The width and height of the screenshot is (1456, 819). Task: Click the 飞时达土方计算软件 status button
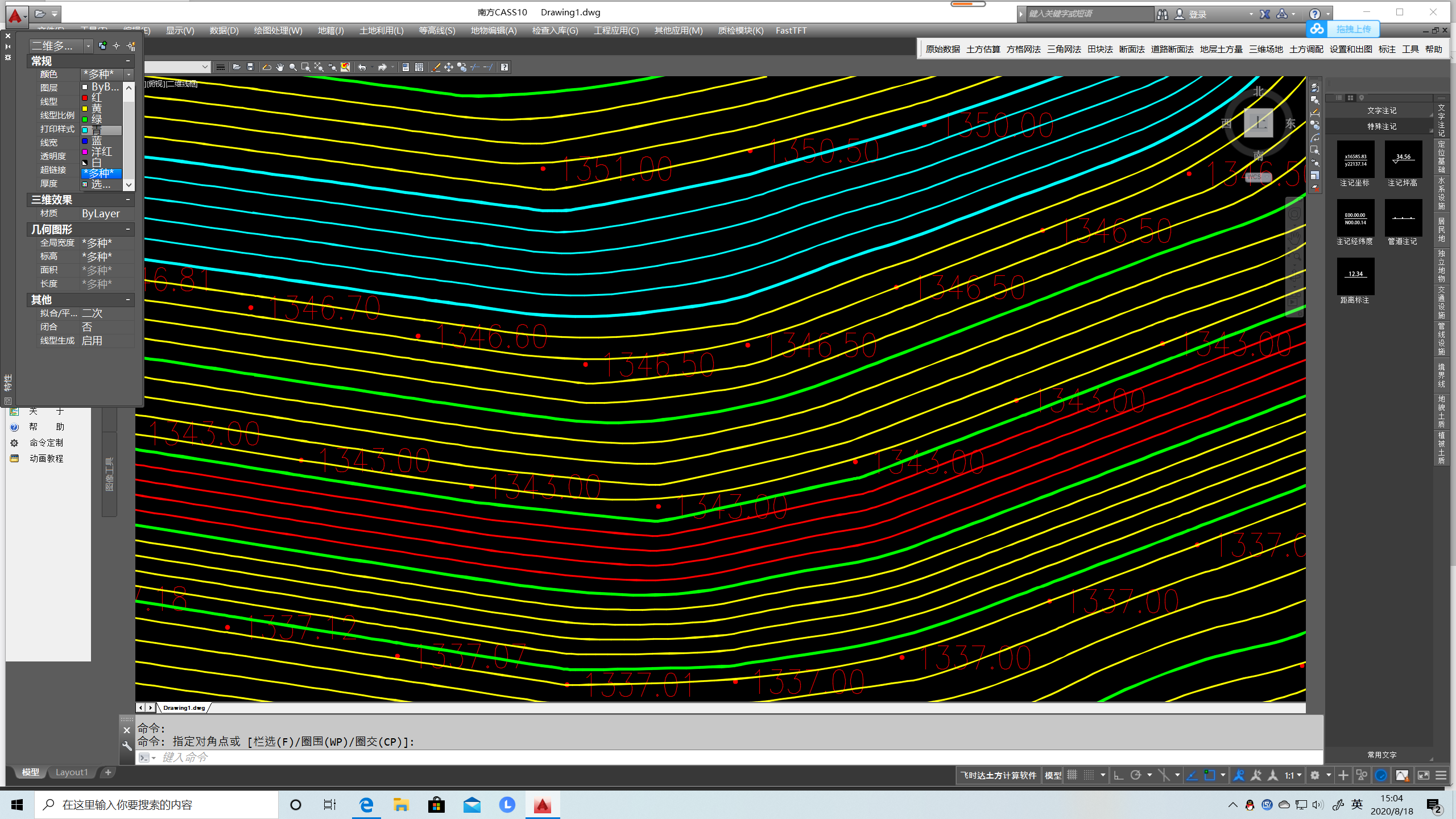pos(999,775)
